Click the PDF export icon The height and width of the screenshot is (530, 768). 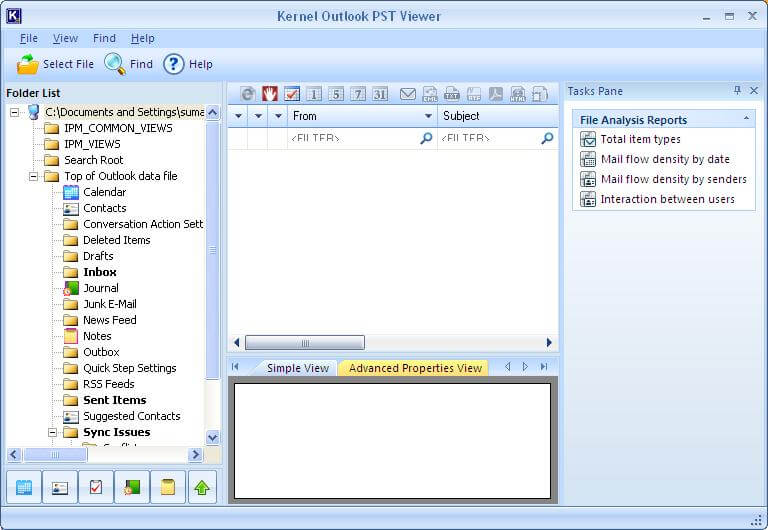tap(496, 94)
